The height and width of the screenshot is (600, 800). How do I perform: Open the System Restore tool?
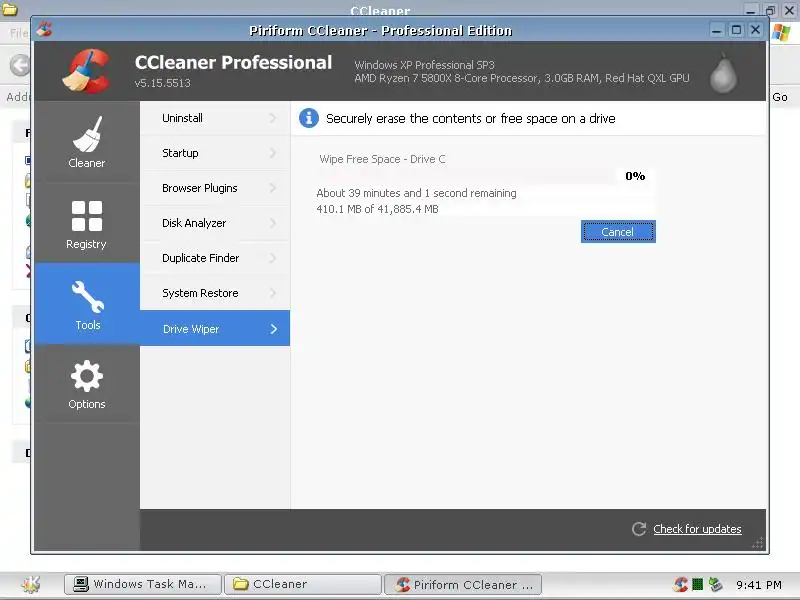[x=215, y=293]
